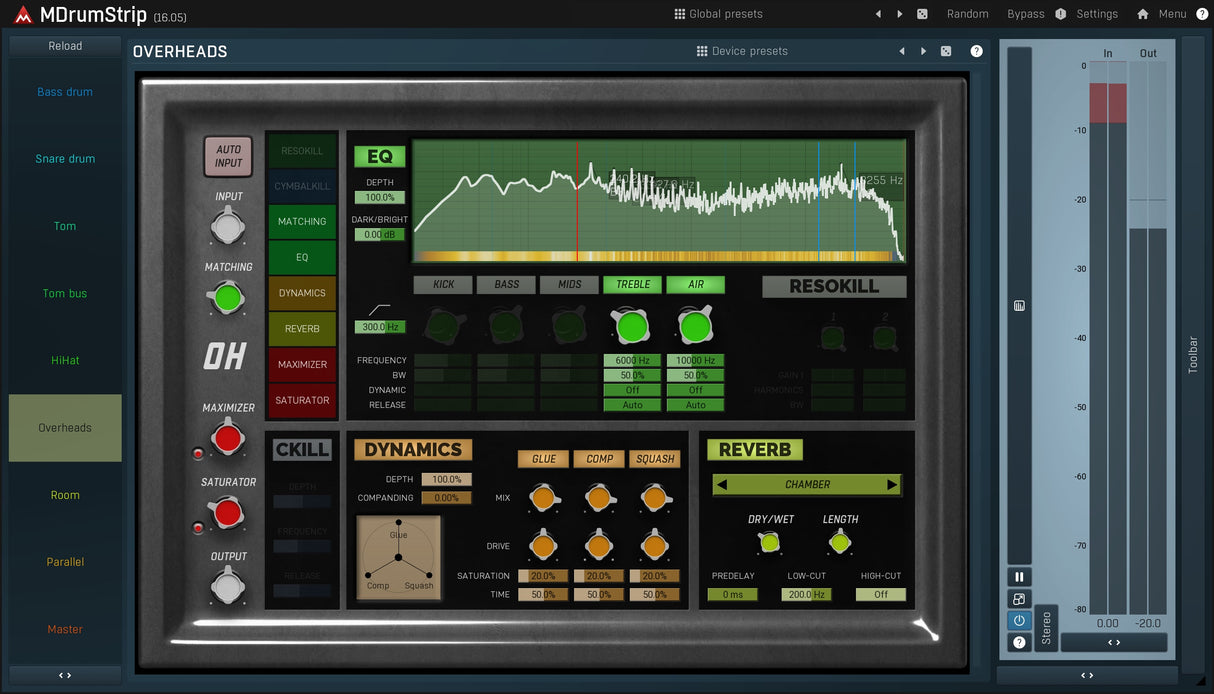The image size is (1214, 694).
Task: Click the device presets randomize dice icon
Action: coord(946,51)
